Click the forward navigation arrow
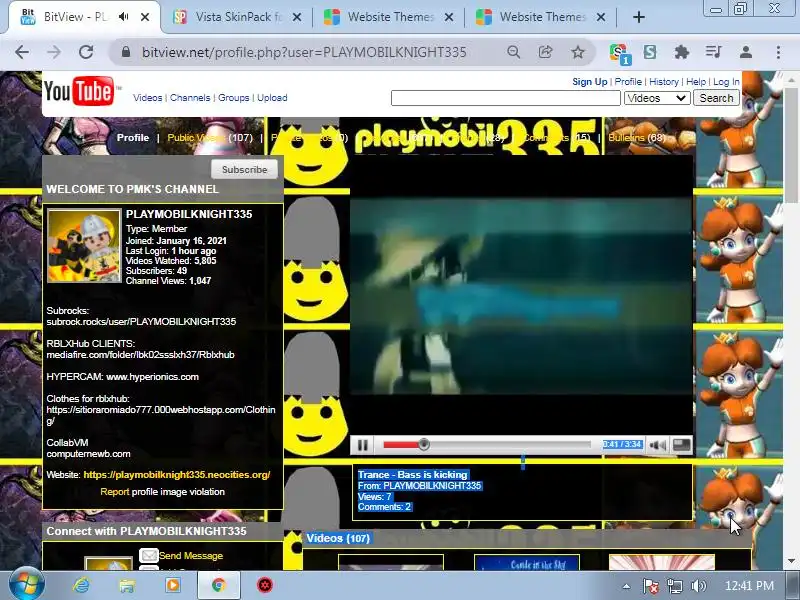Viewport: 800px width, 600px height. point(54,52)
